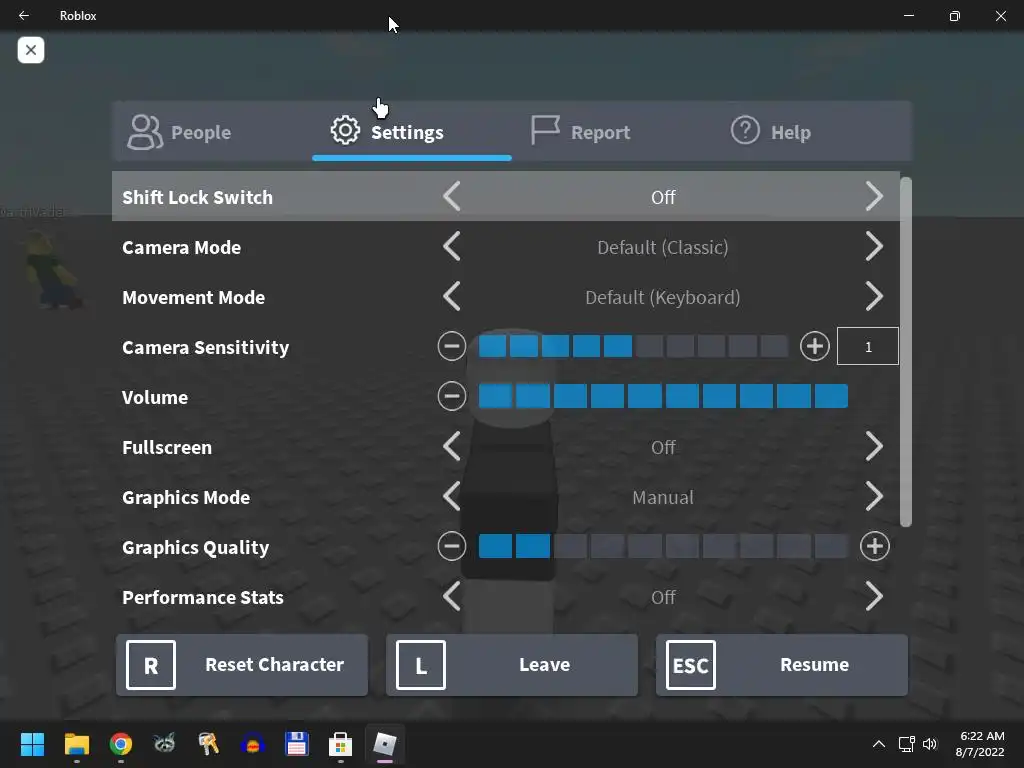Click the Reset Character button
The width and height of the screenshot is (1024, 768).
point(242,665)
